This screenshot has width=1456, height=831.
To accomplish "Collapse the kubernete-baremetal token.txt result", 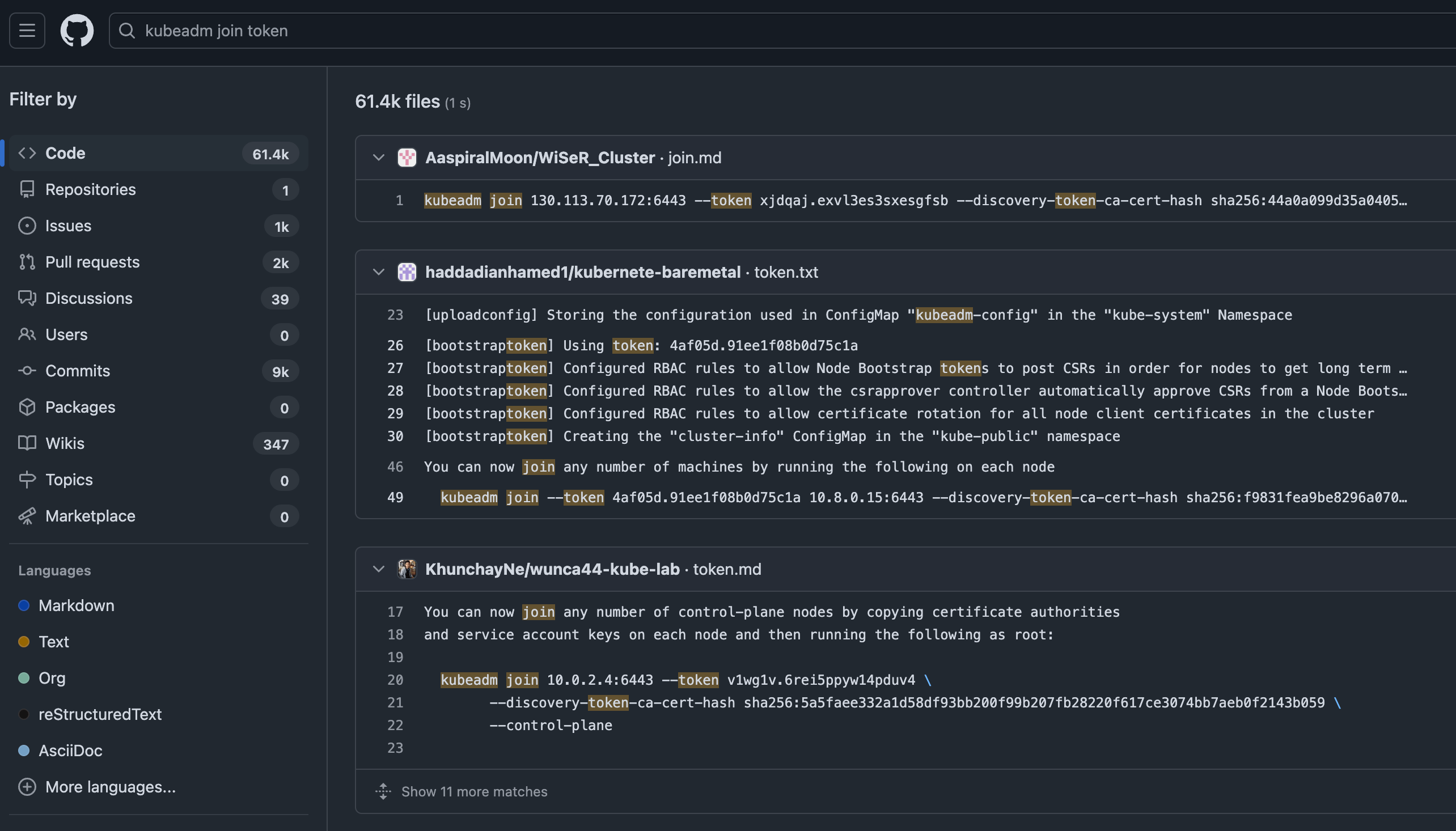I will click(378, 272).
